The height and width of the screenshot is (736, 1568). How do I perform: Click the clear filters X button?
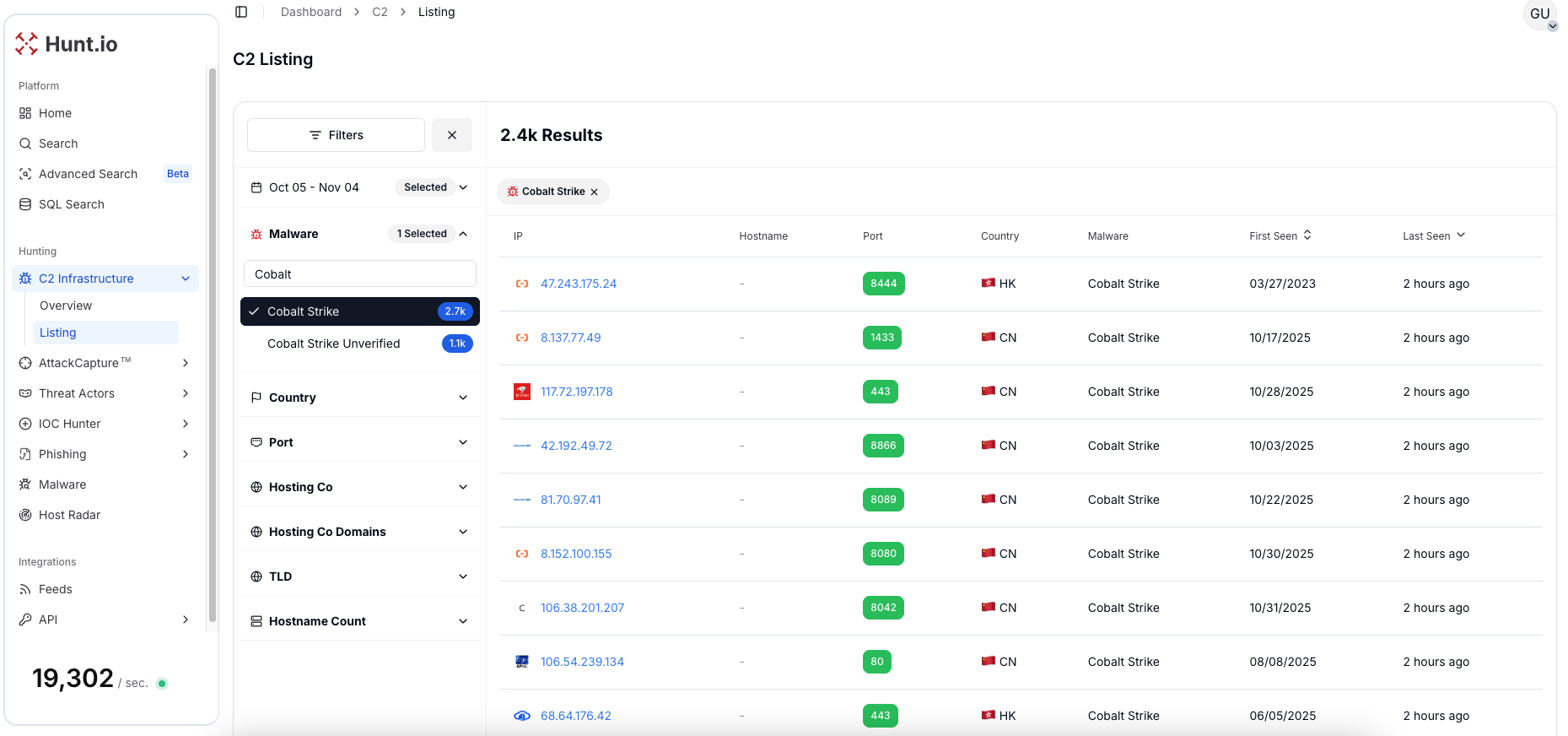[452, 135]
